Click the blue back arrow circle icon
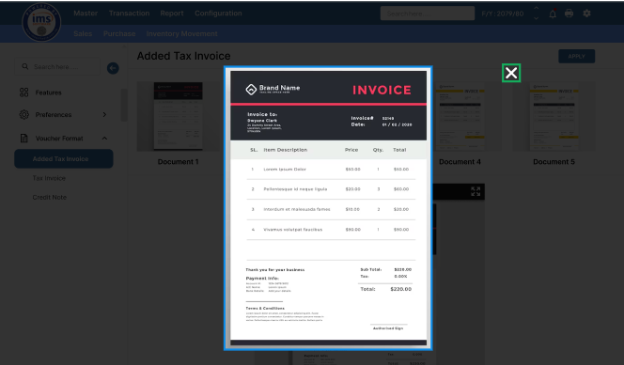 coord(113,68)
